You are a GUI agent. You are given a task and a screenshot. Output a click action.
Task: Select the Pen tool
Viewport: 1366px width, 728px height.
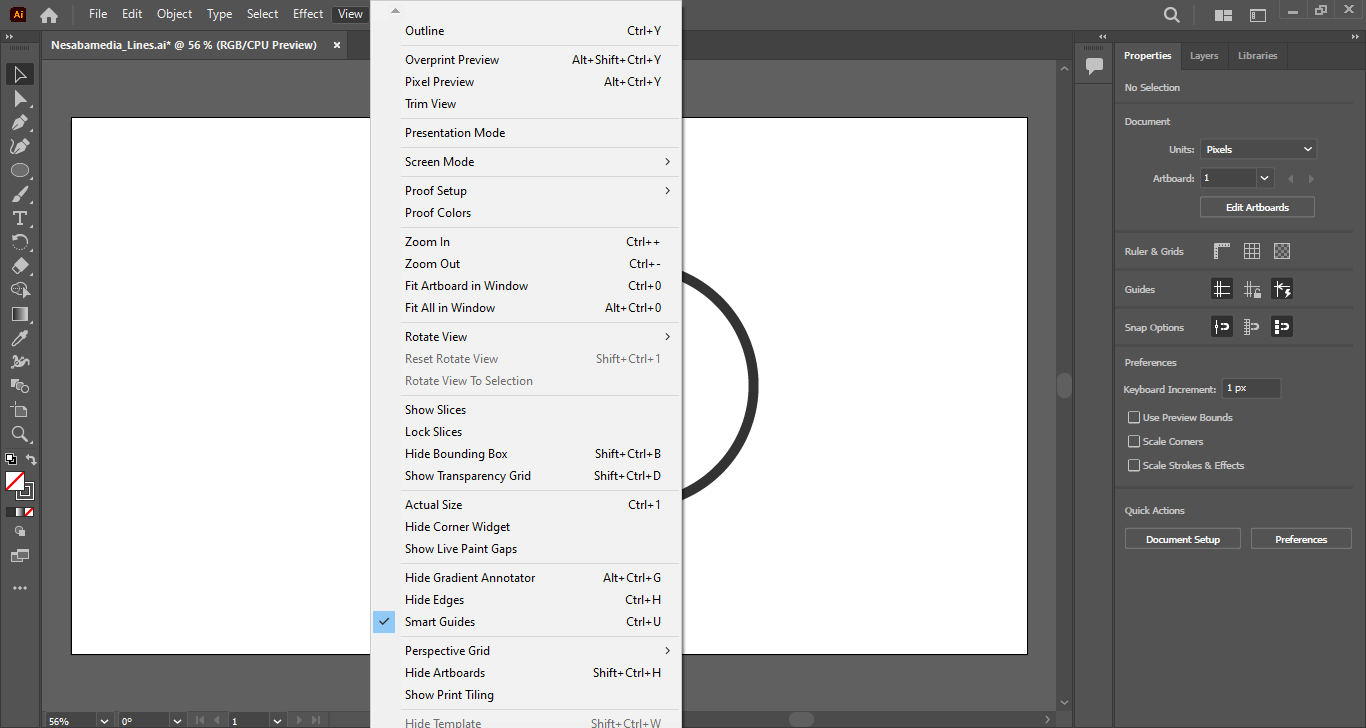point(20,123)
